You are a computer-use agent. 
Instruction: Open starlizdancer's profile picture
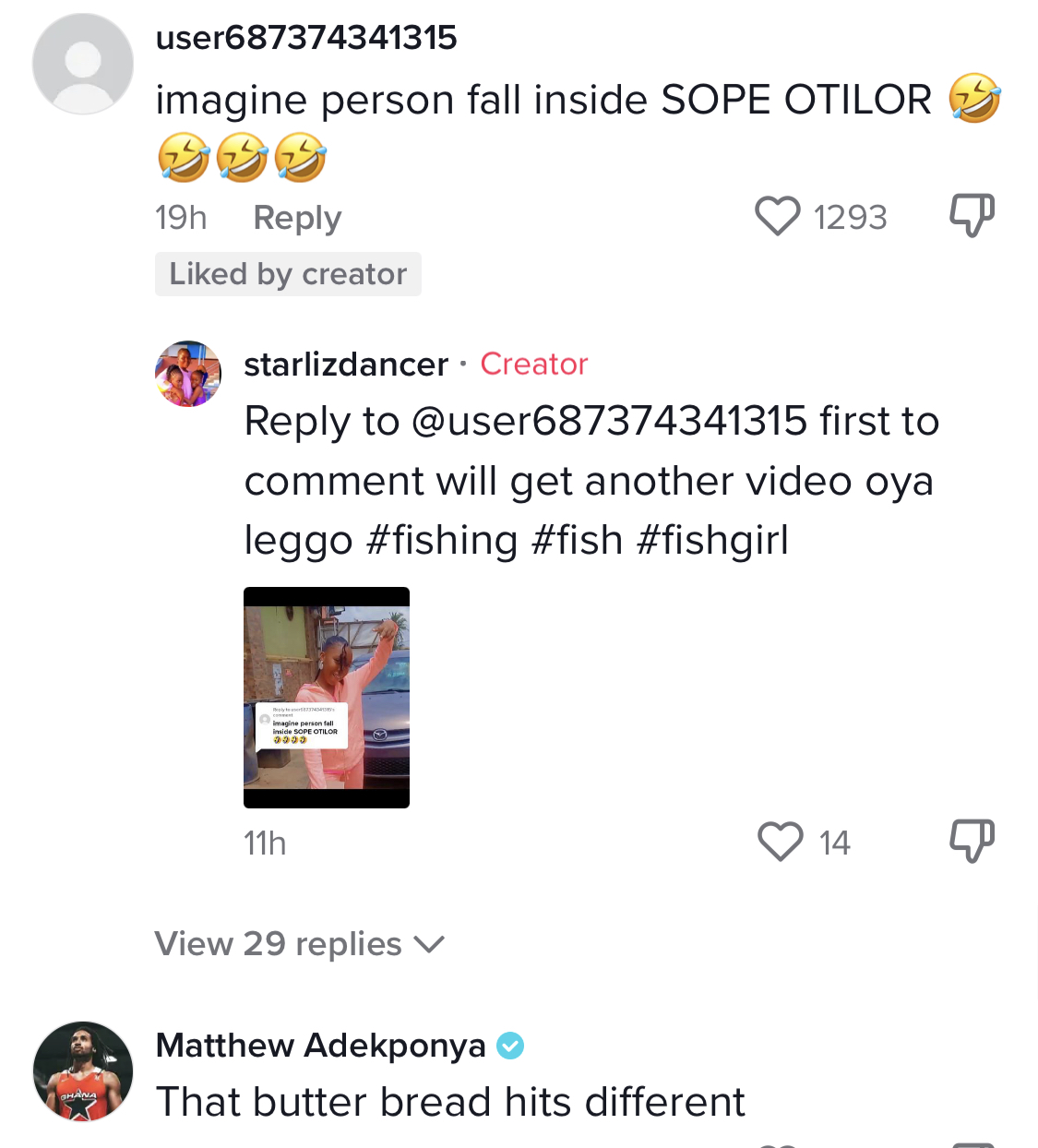[188, 373]
